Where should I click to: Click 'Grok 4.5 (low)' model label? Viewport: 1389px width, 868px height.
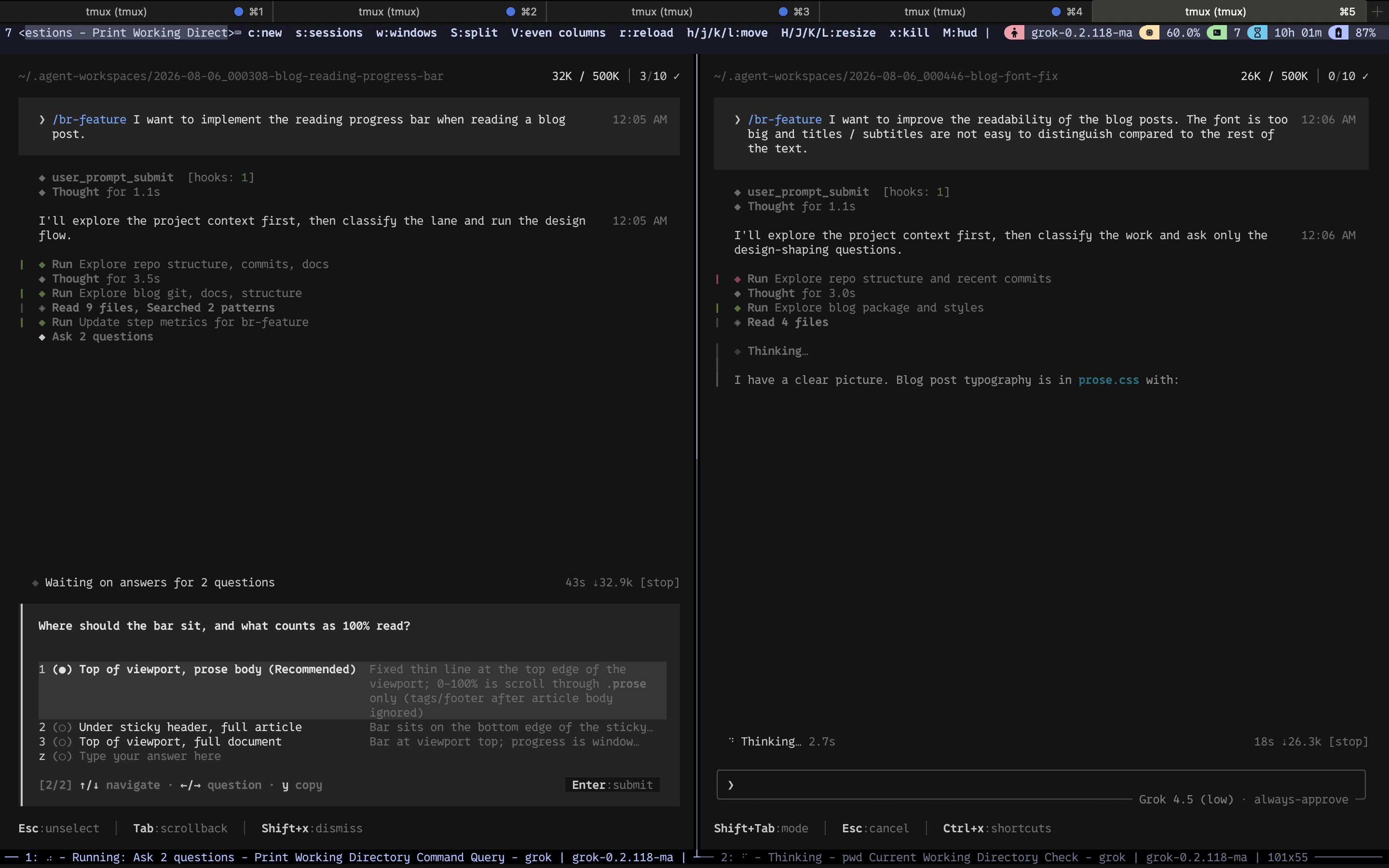1186,800
